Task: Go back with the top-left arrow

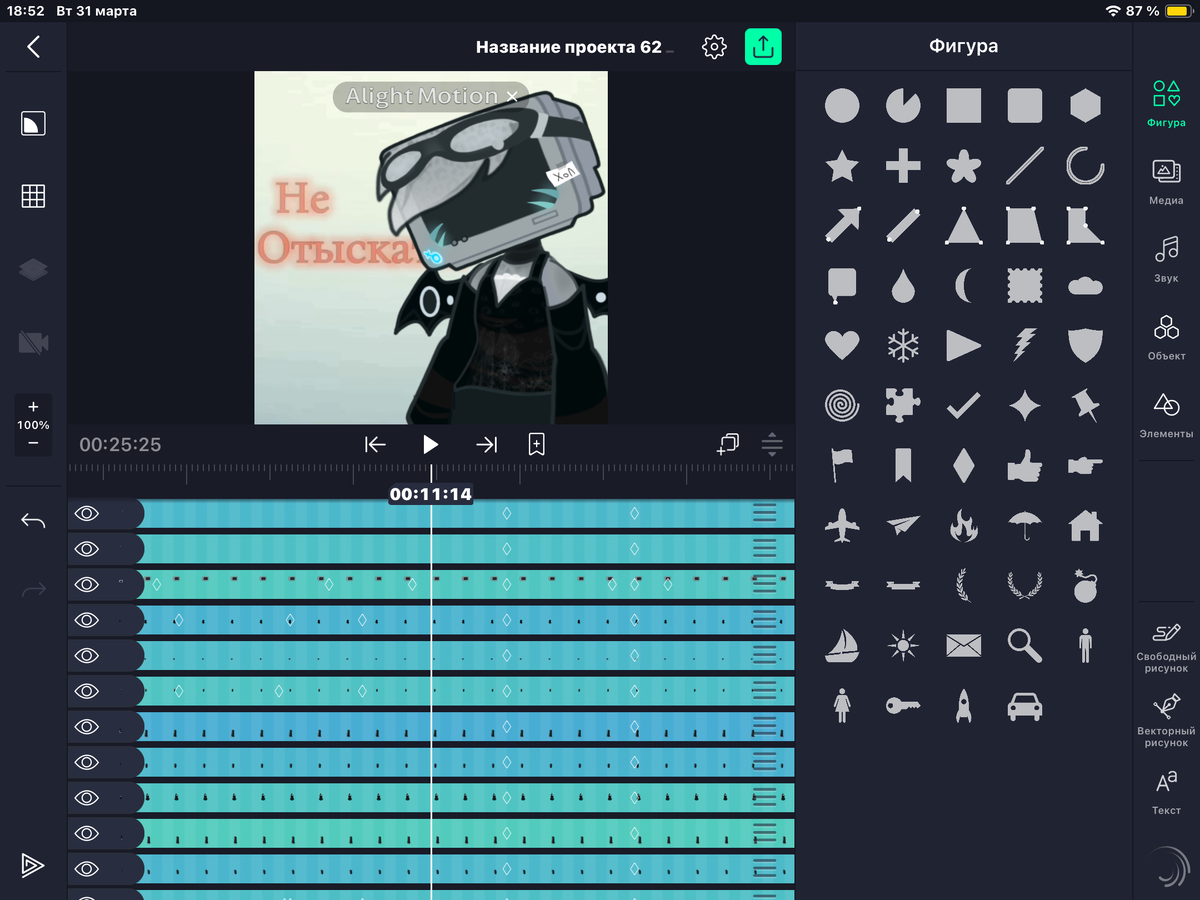Action: [x=34, y=46]
